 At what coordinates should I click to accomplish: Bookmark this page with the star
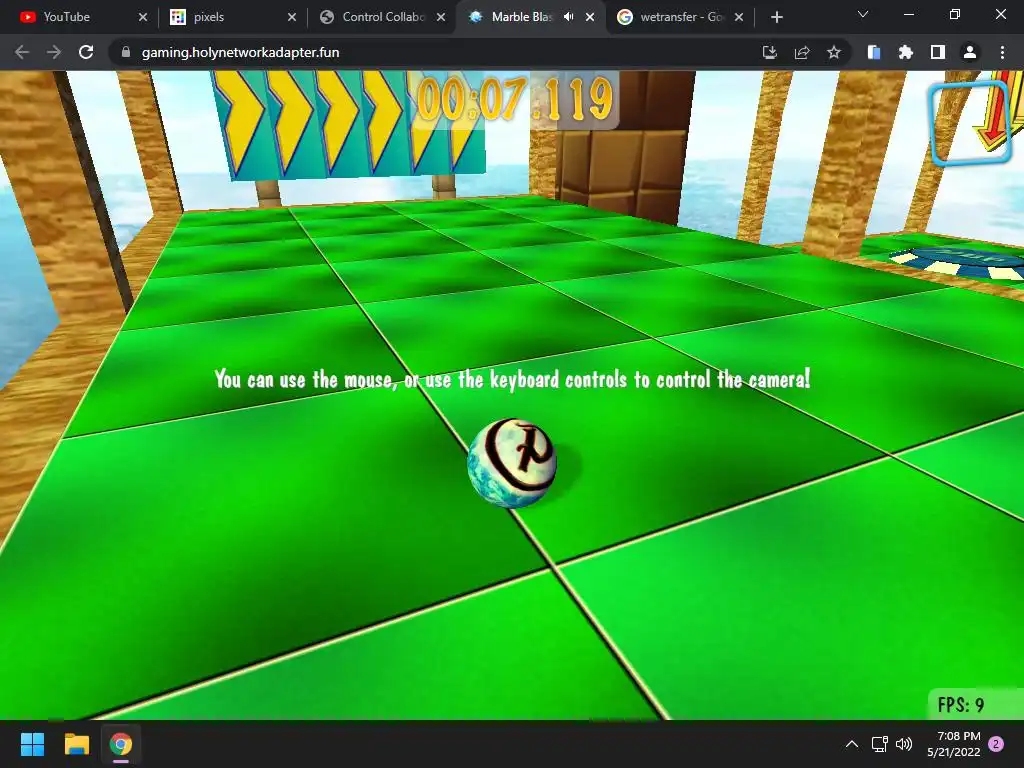tap(834, 52)
